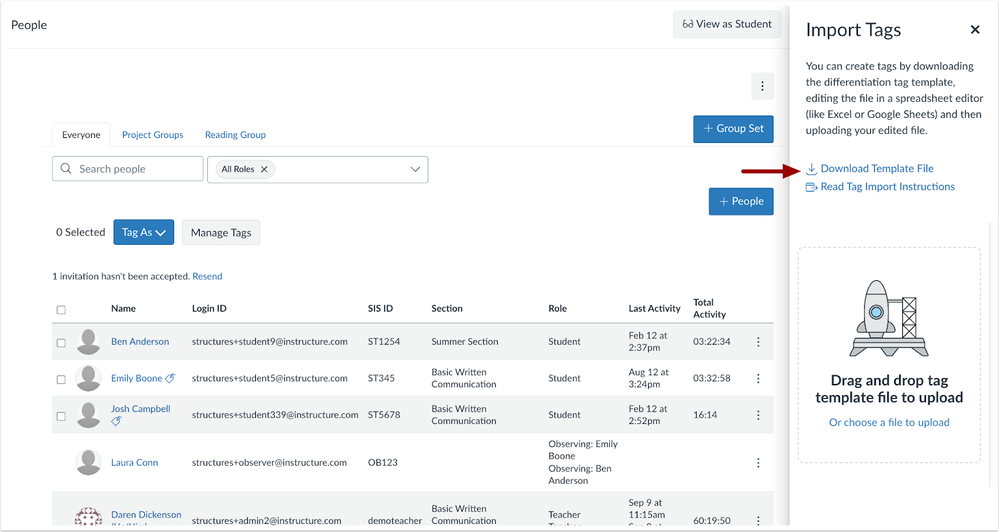This screenshot has height=532, width=999.
Task: Remove the All Roles filter chip
Action: click(264, 169)
